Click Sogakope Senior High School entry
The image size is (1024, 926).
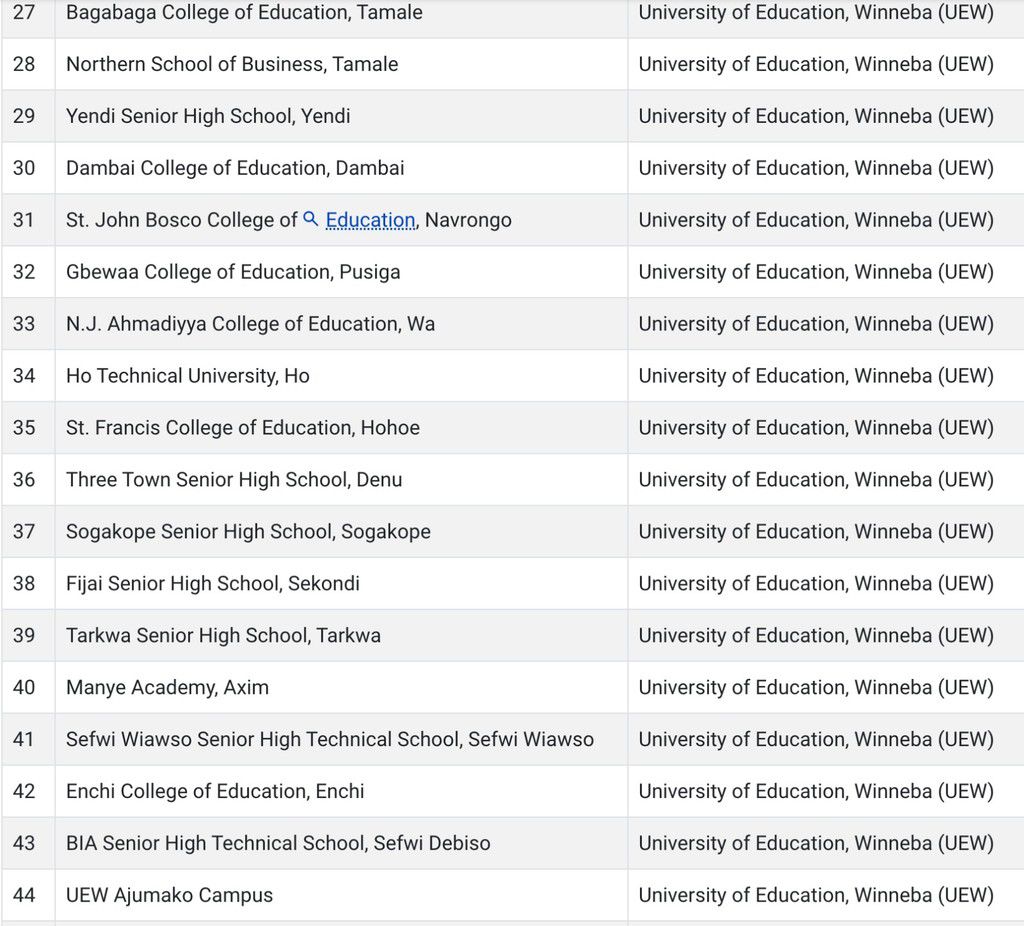point(248,532)
